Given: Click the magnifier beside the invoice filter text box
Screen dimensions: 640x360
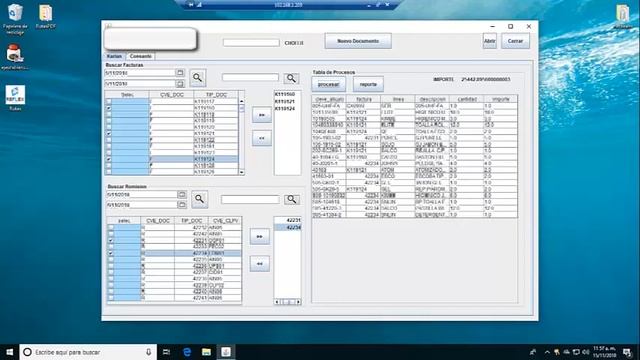Looking at the screenshot, I should [291, 78].
